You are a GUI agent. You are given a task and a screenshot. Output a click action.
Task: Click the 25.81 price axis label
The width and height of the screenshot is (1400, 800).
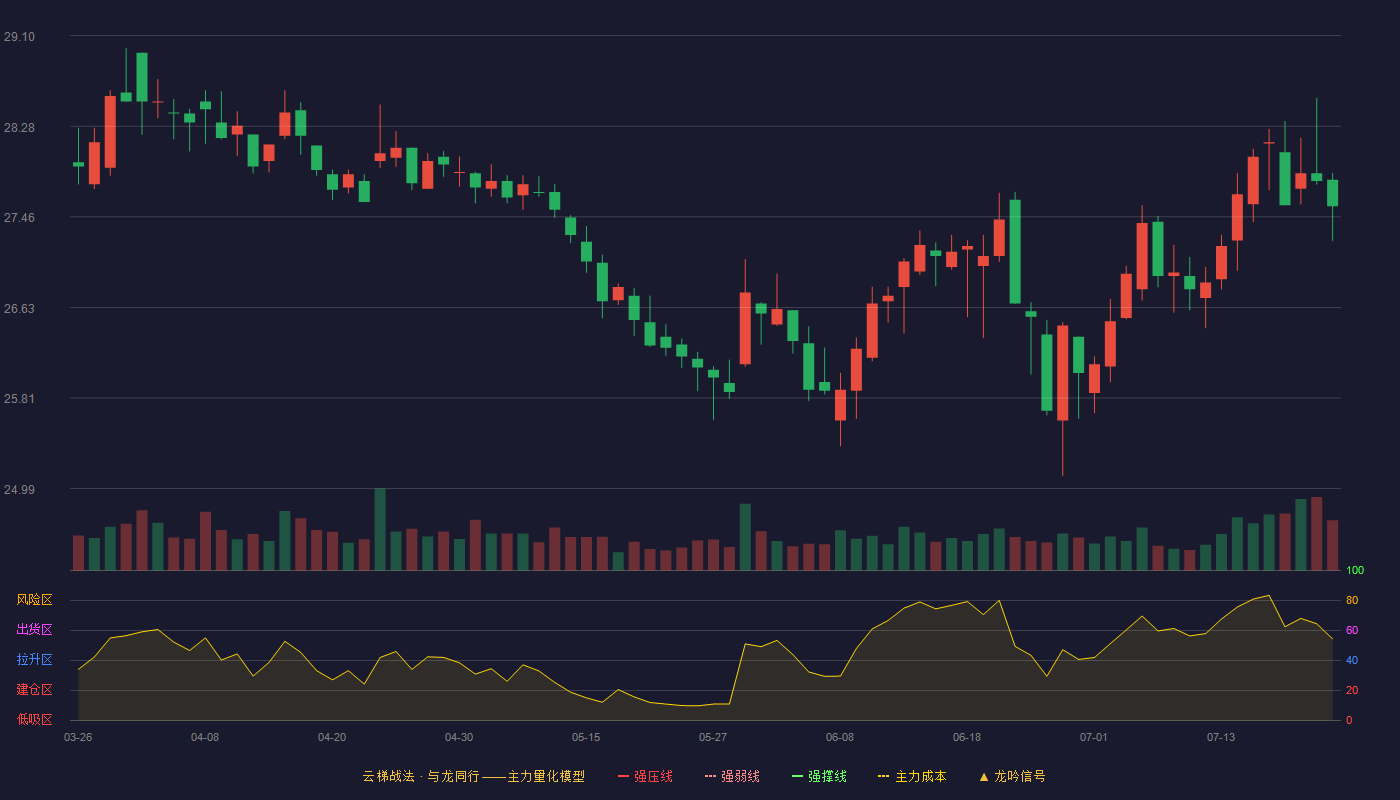19,398
